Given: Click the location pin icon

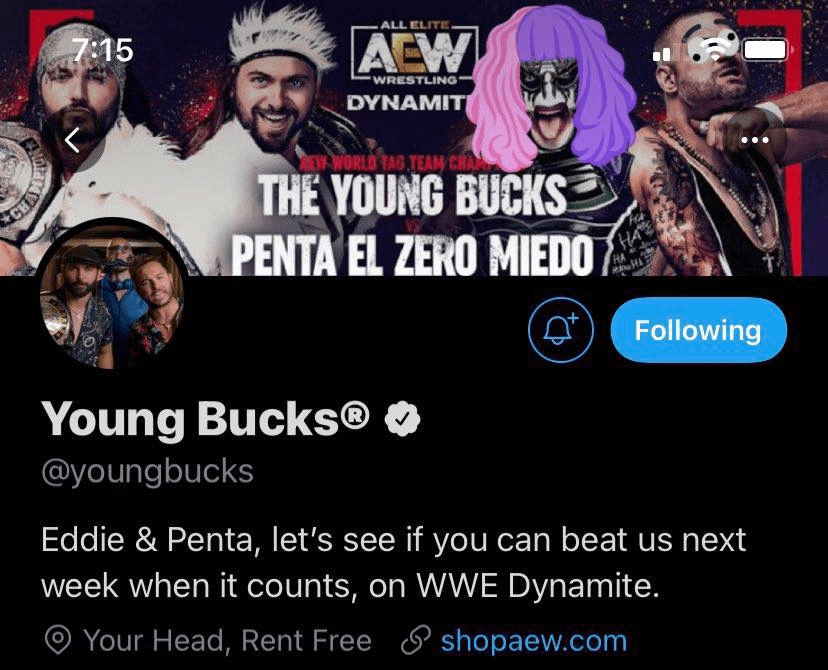Looking at the screenshot, I should [x=58, y=640].
